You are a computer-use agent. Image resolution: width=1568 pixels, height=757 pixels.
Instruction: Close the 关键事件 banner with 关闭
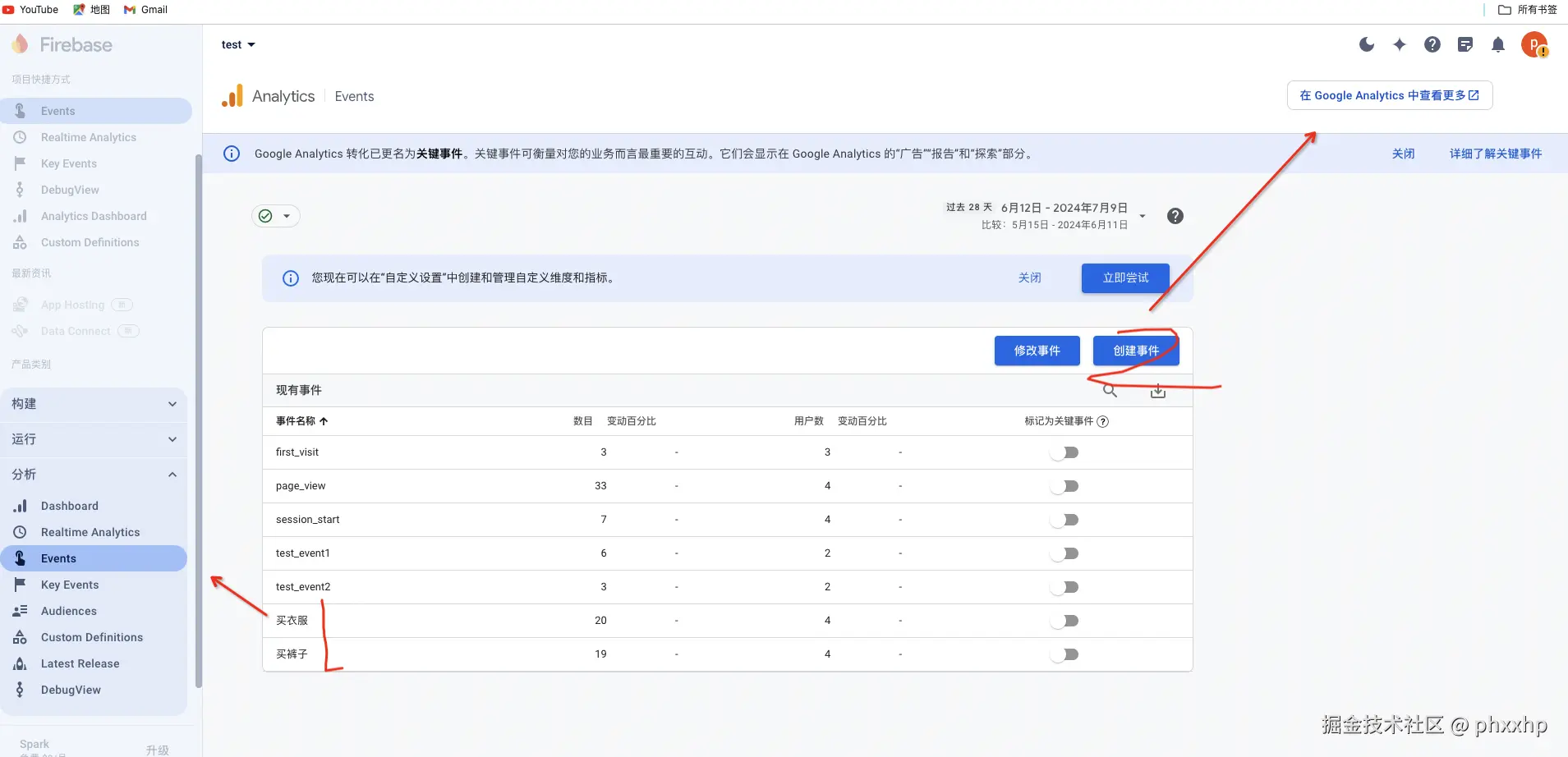1404,154
